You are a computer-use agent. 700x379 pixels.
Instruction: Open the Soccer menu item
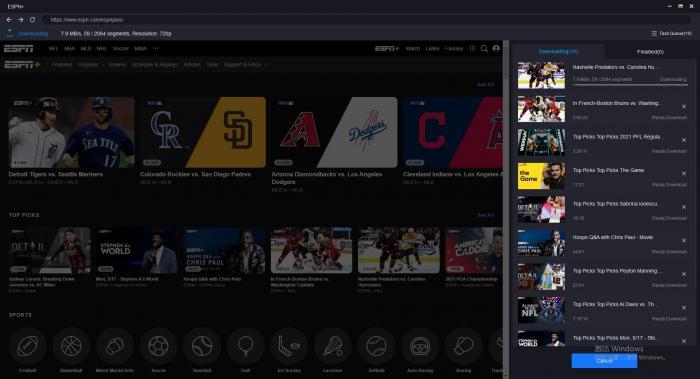click(x=121, y=49)
